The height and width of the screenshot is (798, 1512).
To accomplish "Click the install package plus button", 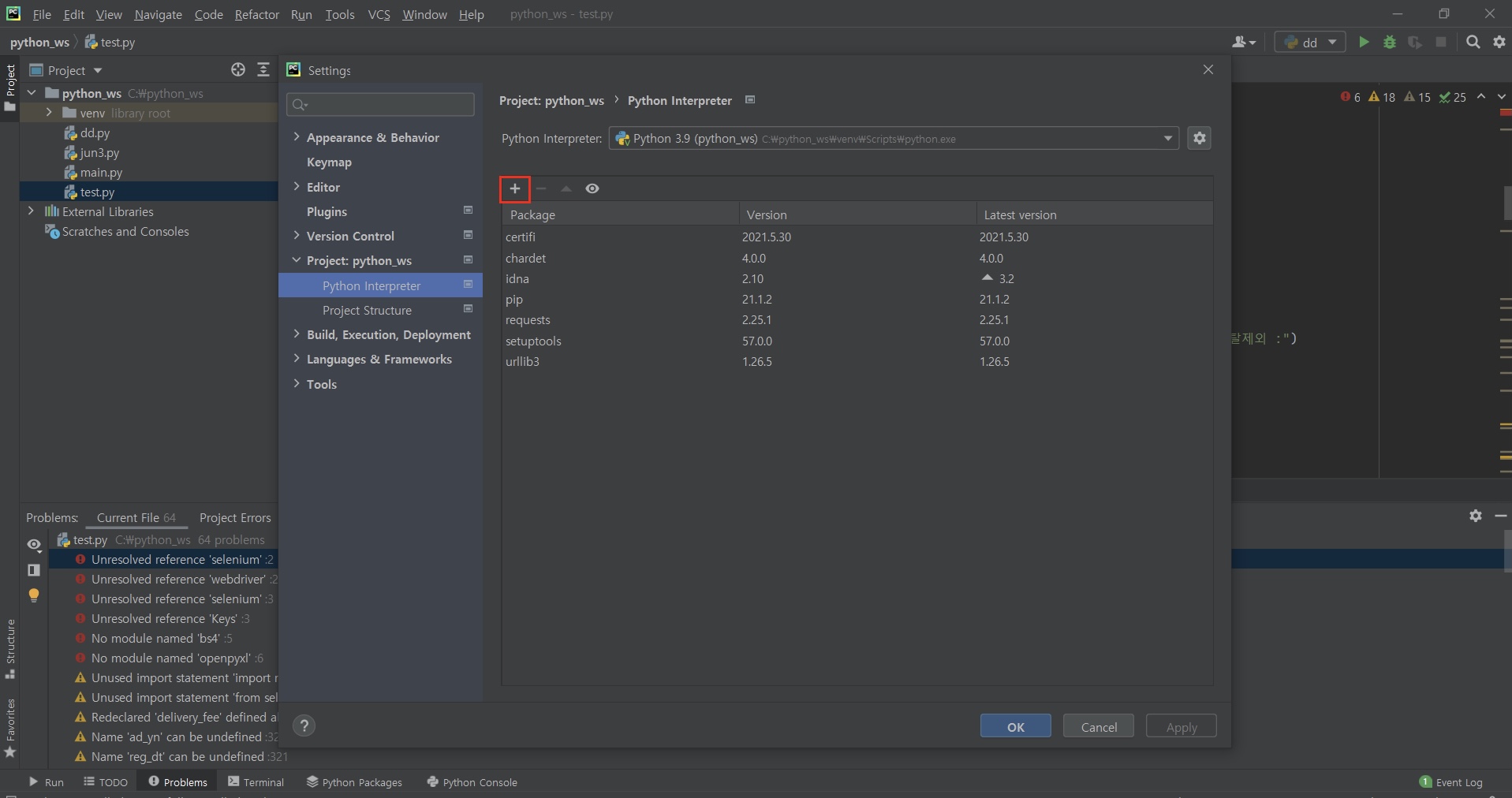I will coord(515,188).
